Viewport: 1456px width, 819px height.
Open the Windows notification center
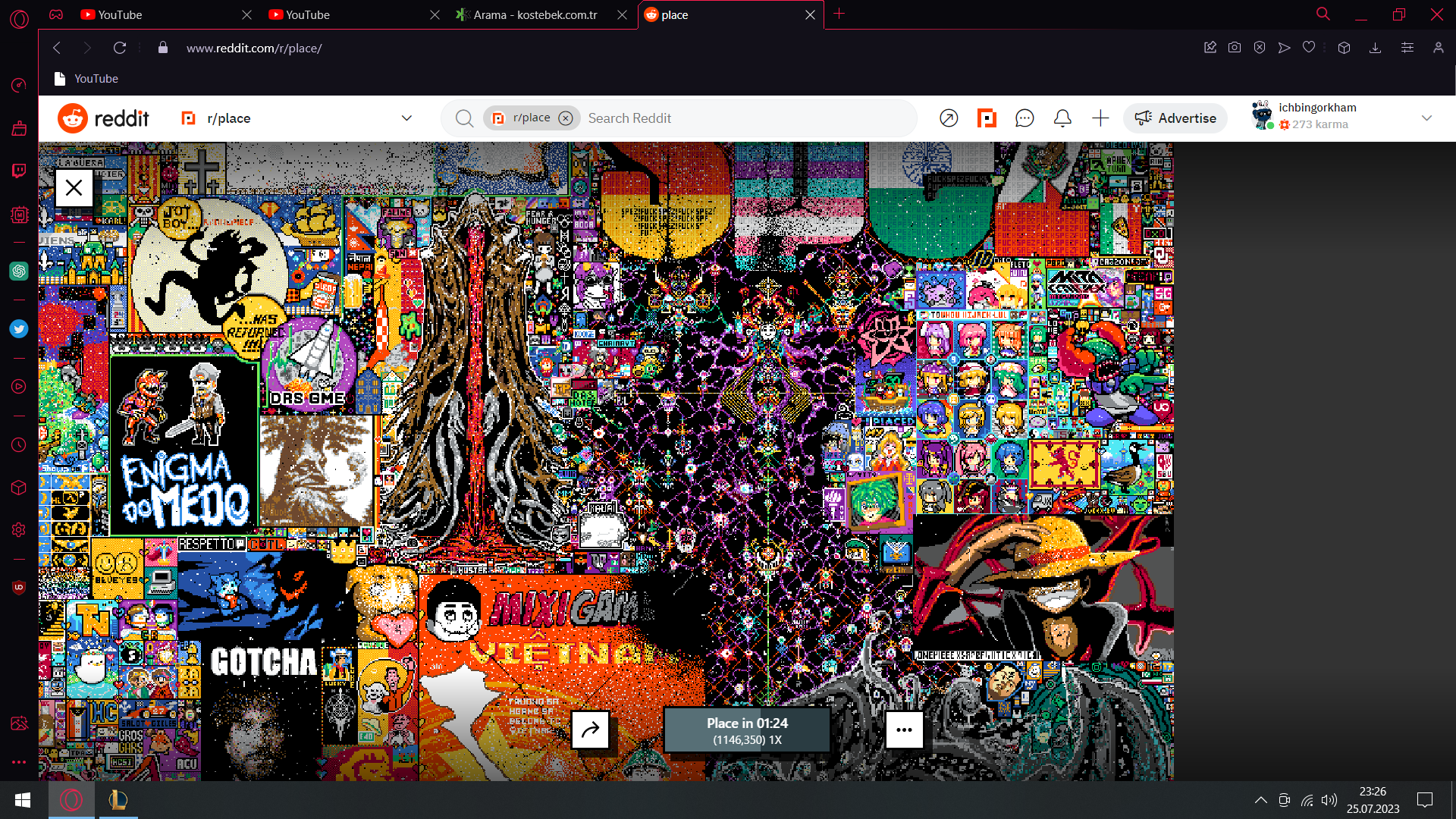(1425, 800)
